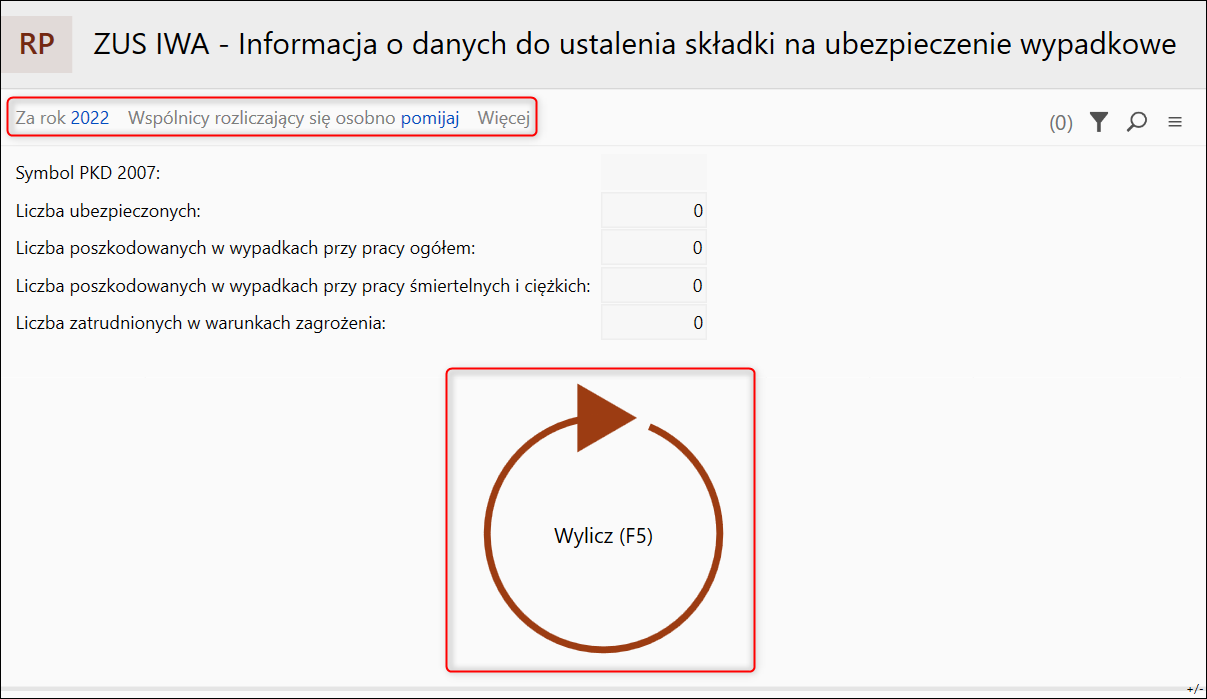Select the śmiertelnych i ciężkich value field

[654, 286]
